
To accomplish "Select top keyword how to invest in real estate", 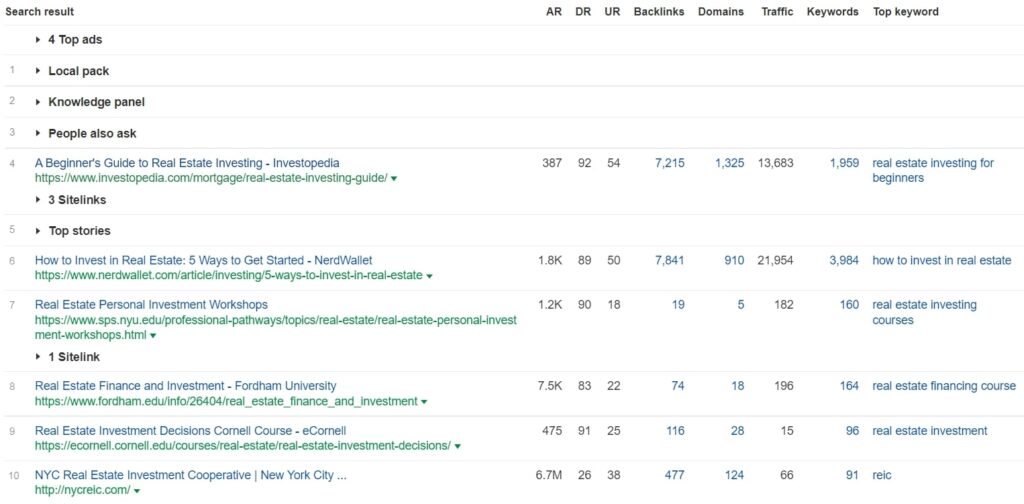I will [x=942, y=260].
